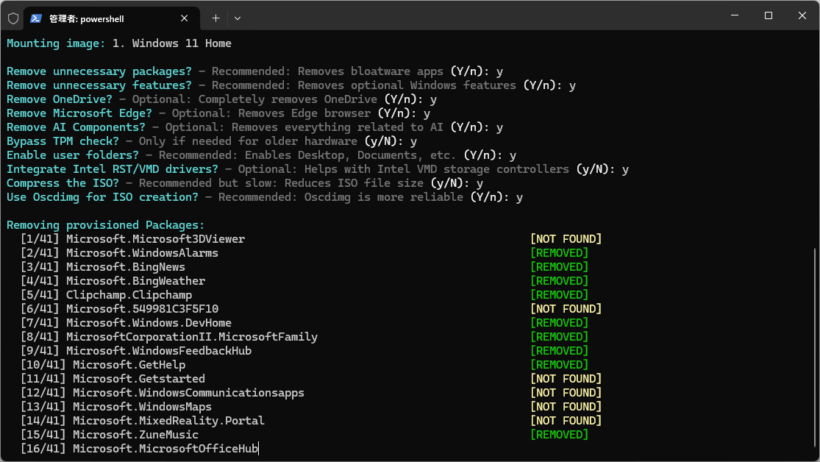The image size is (820, 462).
Task: Click 'Use Oscdimg for ISO creation?' text
Action: [102, 197]
